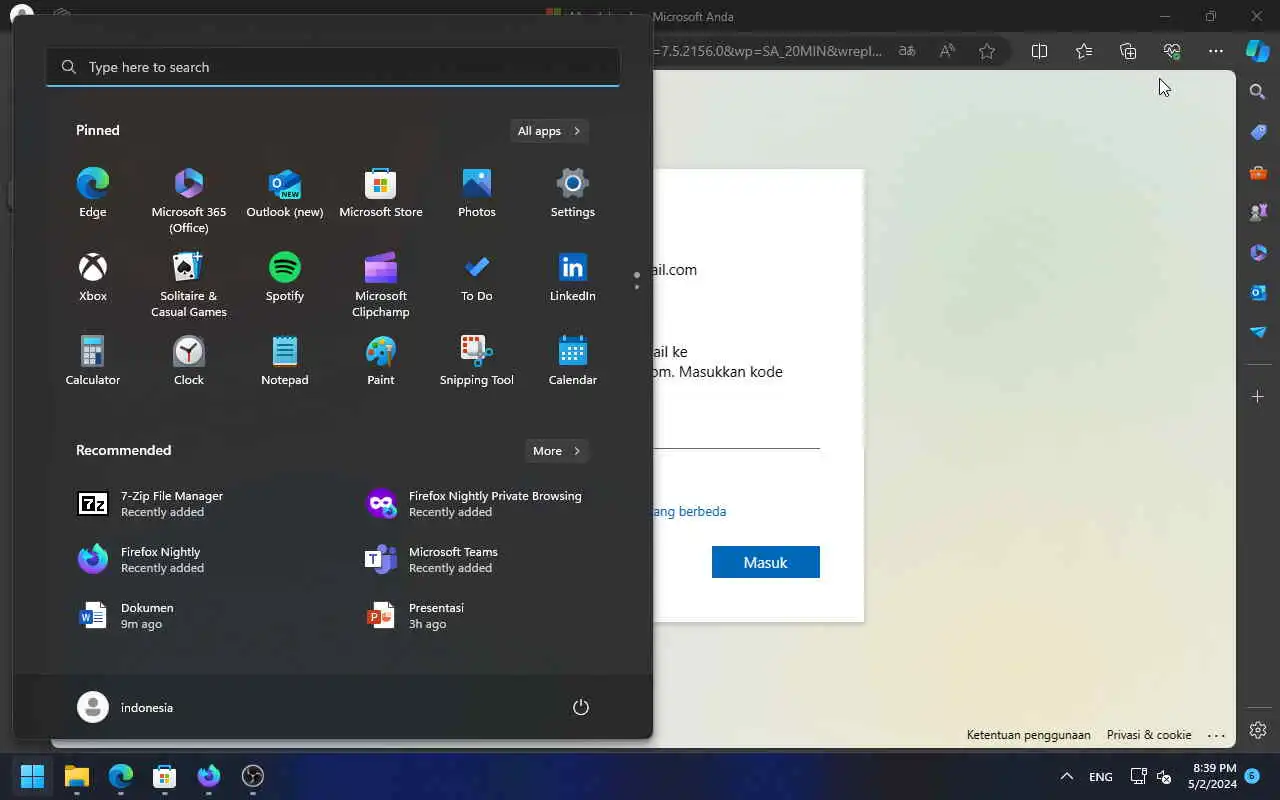Click the Masuk sign-in button
Screen dimensions: 1280x800
766,562
